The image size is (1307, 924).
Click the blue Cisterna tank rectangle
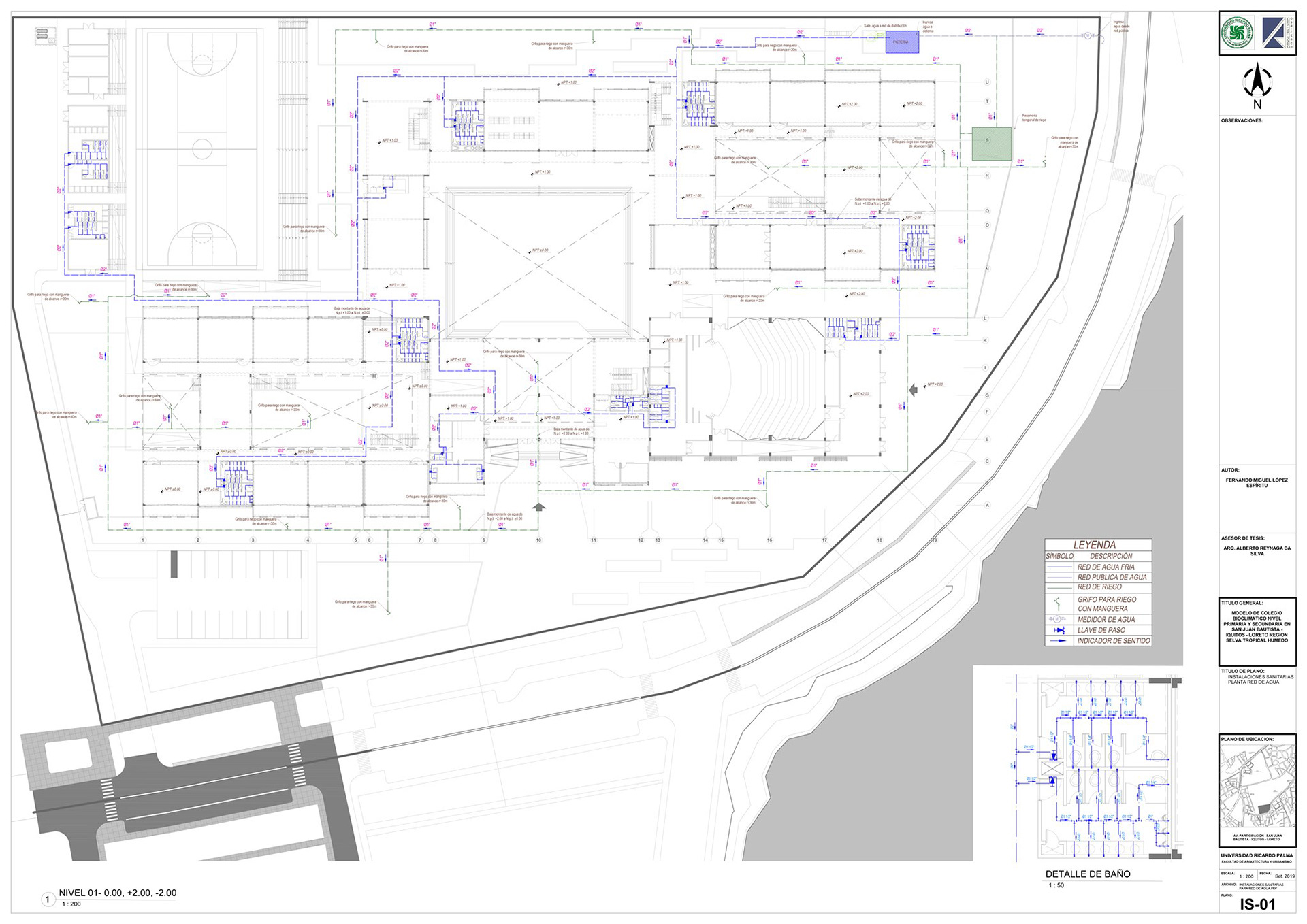tap(902, 42)
